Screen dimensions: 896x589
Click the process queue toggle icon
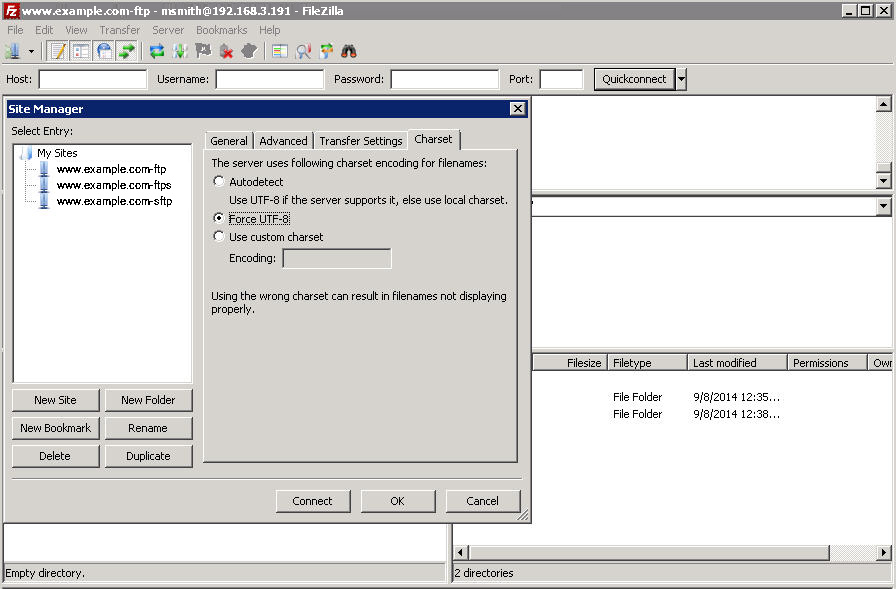coord(180,51)
